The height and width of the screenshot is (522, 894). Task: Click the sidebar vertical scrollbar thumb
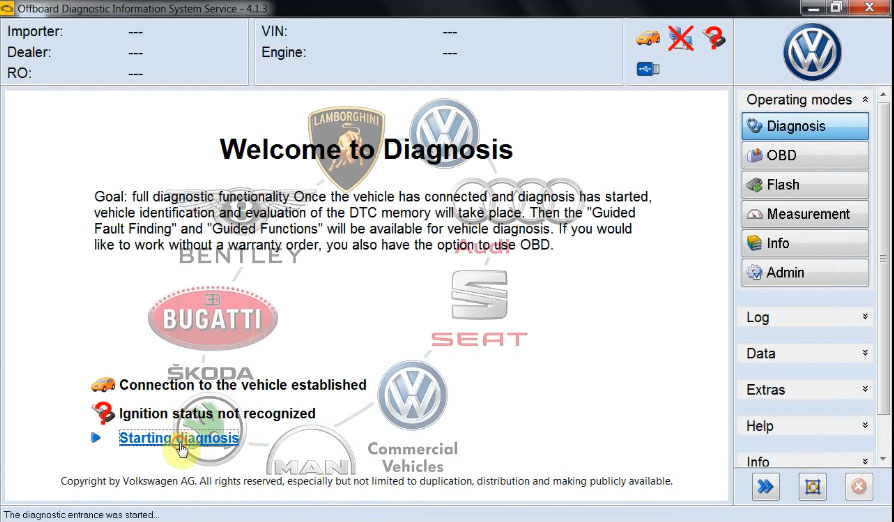(x=883, y=259)
